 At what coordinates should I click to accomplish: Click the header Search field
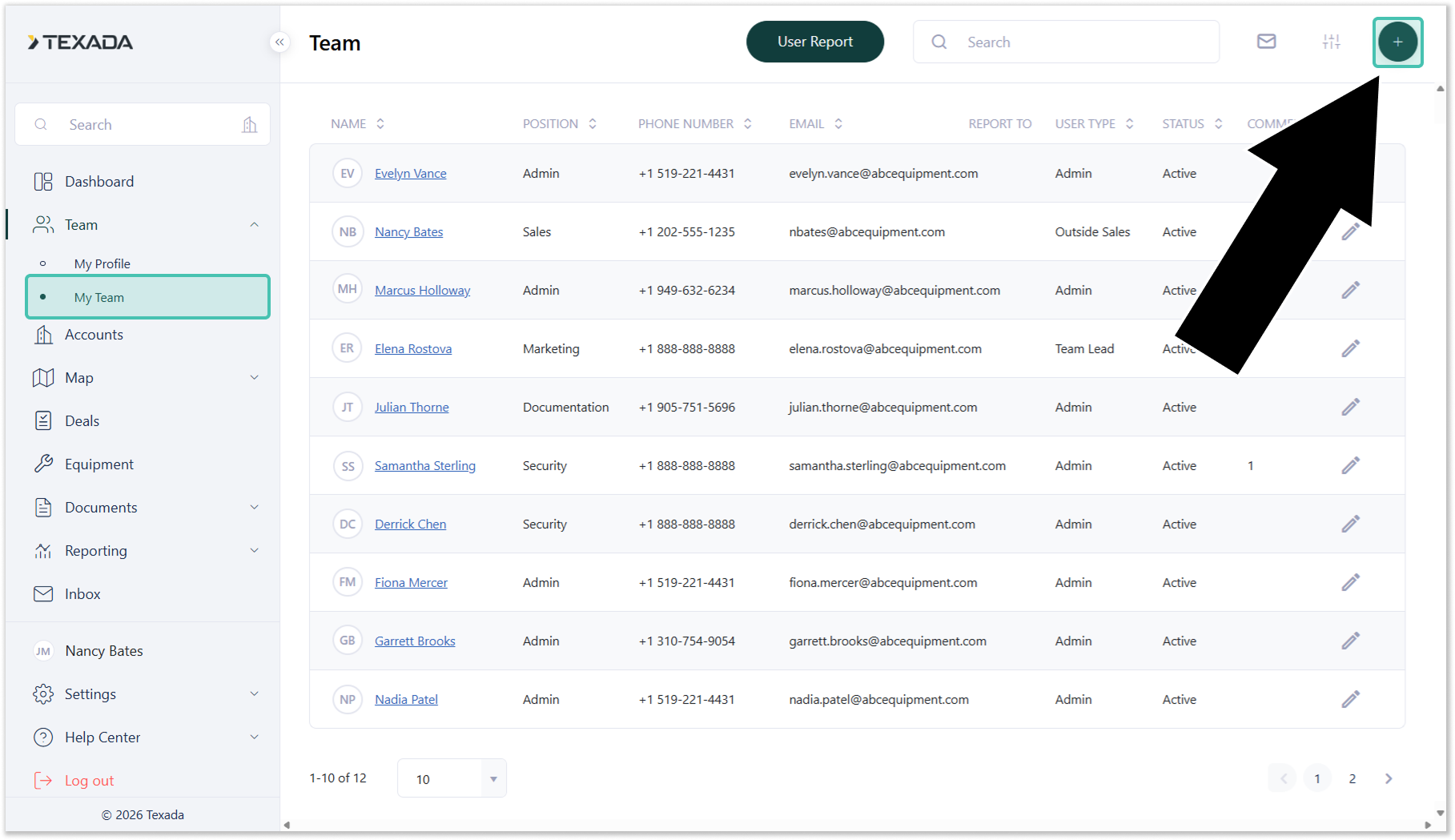[x=1066, y=42]
